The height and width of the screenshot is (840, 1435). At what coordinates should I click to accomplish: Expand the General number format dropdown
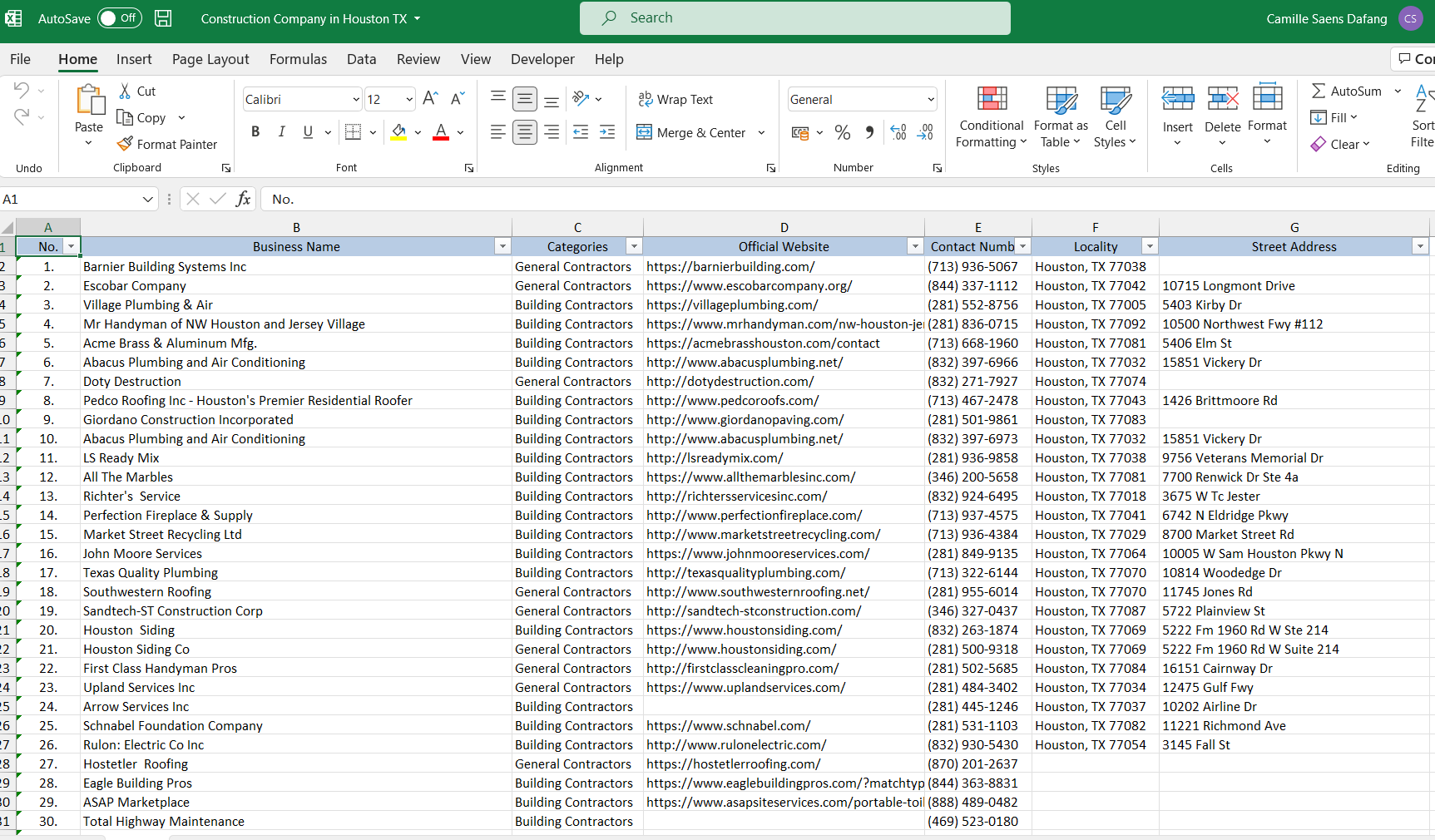click(x=931, y=99)
